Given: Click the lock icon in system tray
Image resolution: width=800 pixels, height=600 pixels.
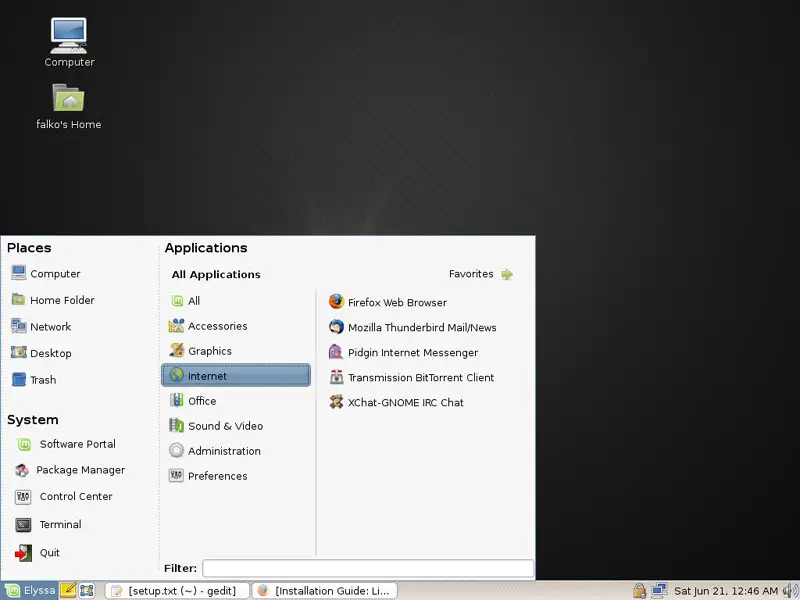Looking at the screenshot, I should [x=639, y=591].
